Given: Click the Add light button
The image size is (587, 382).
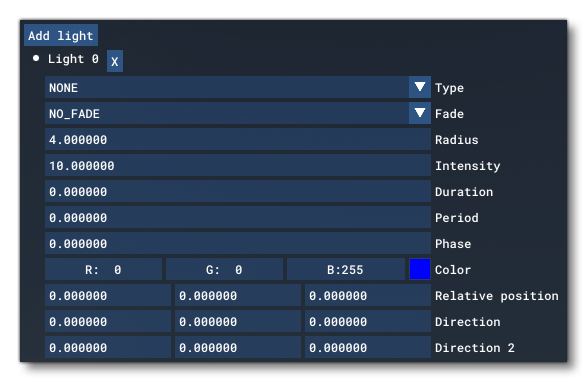Looking at the screenshot, I should click(61, 36).
